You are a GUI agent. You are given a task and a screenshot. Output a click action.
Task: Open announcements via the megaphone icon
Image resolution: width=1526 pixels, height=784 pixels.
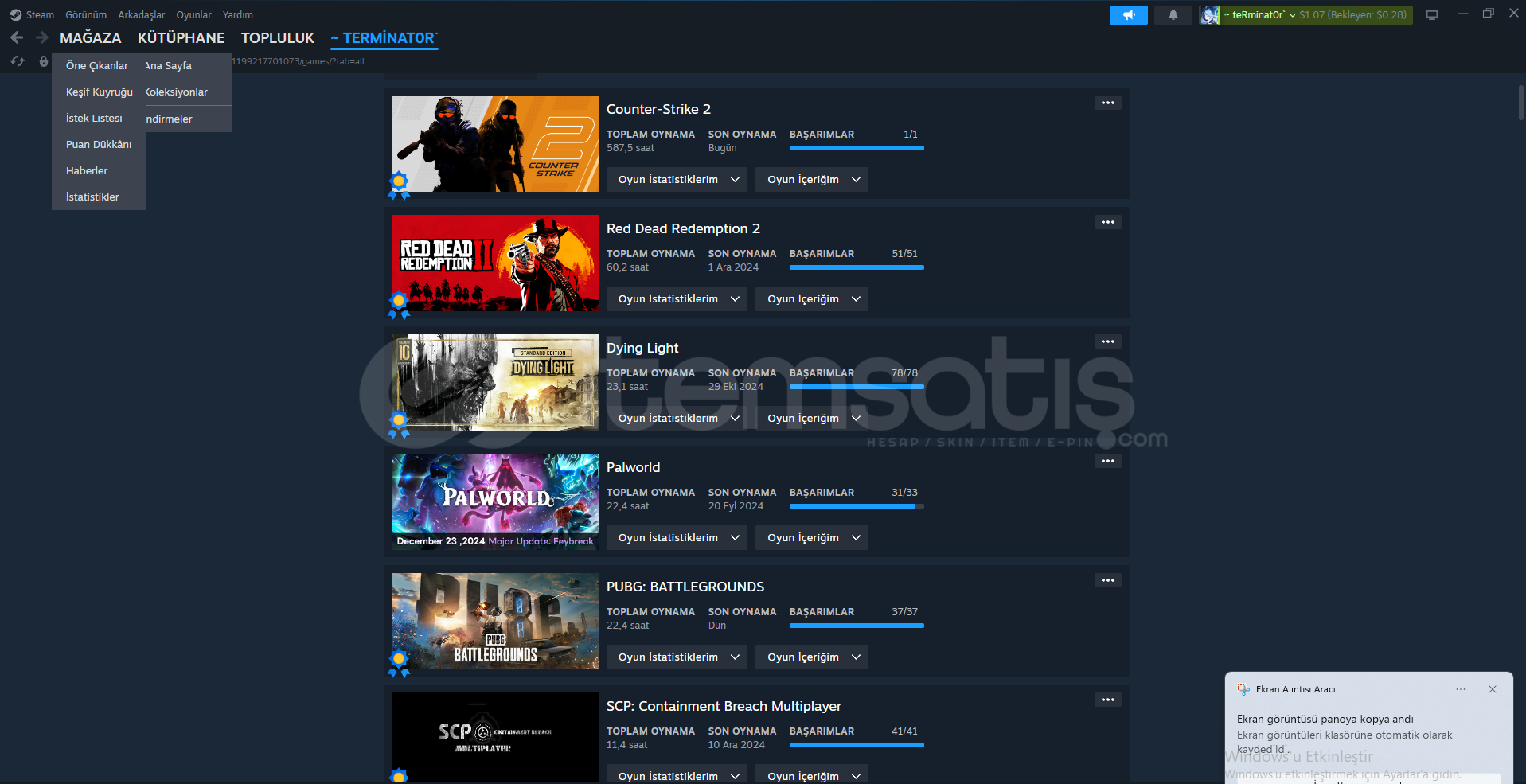click(x=1128, y=15)
